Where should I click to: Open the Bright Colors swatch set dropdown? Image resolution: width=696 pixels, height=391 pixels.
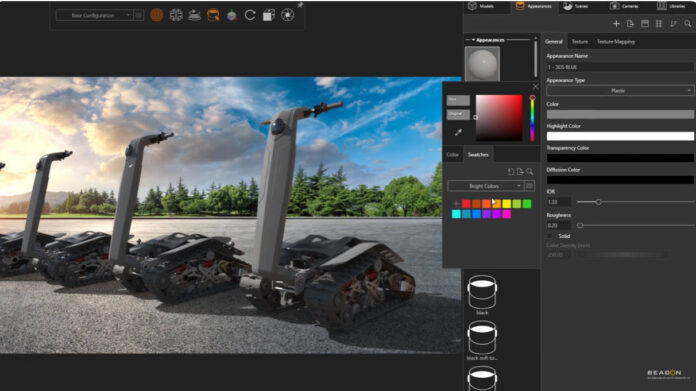(x=486, y=186)
